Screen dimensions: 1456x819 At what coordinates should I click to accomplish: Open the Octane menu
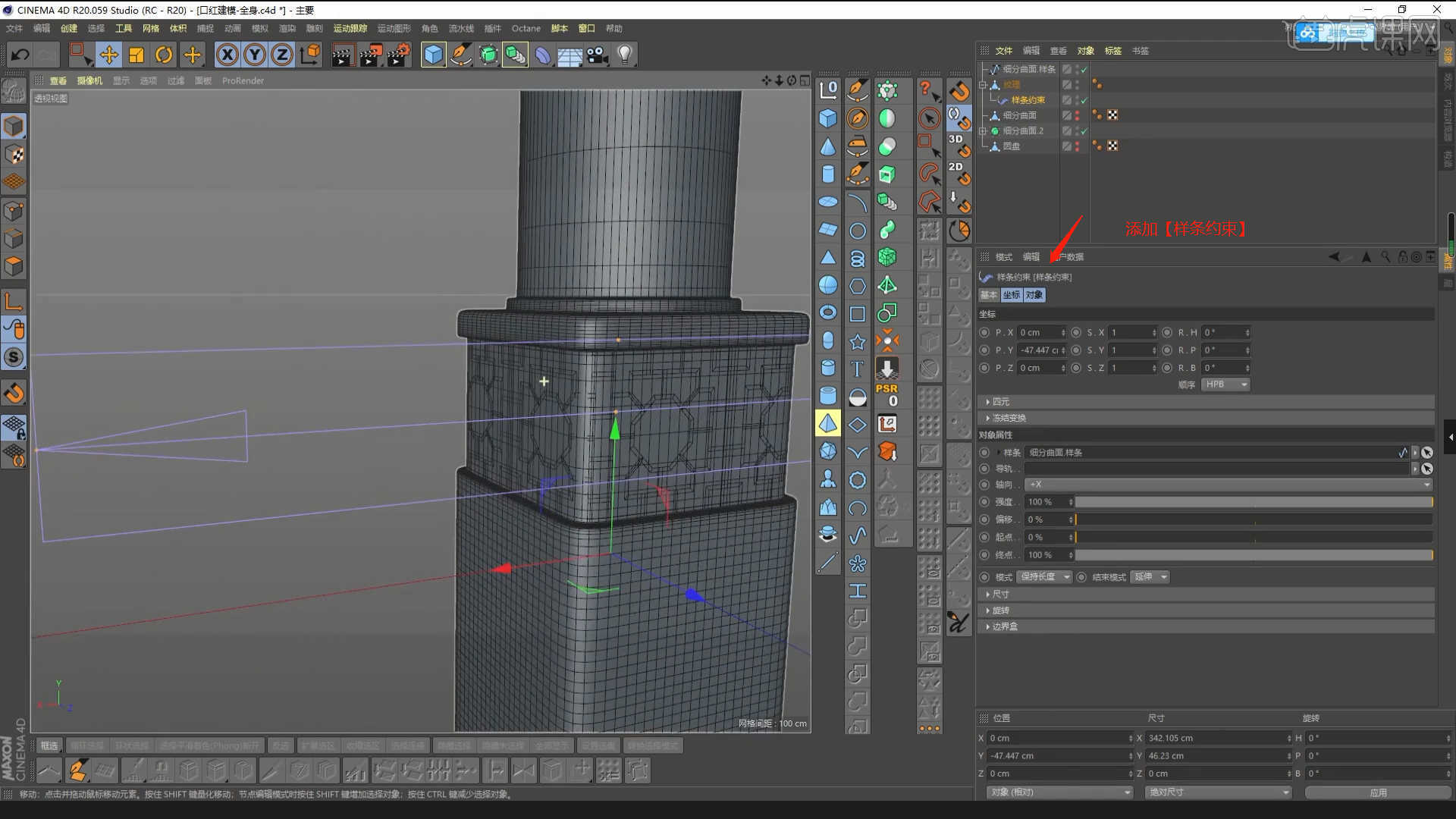point(526,28)
